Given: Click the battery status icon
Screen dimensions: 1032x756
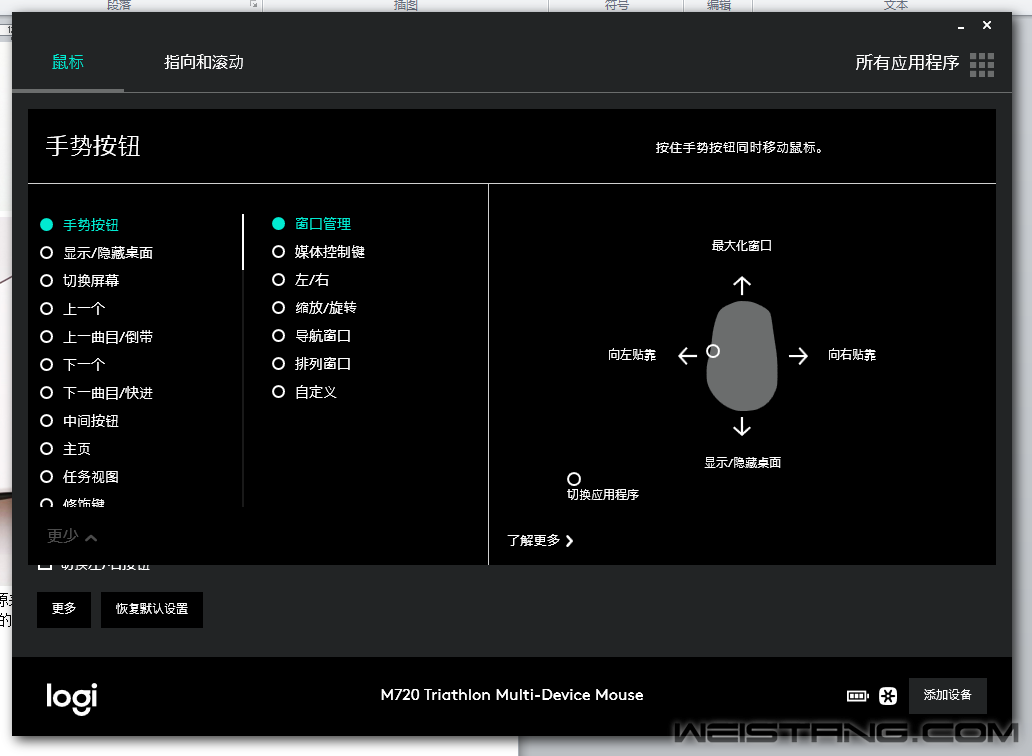Looking at the screenshot, I should pyautogui.click(x=858, y=695).
